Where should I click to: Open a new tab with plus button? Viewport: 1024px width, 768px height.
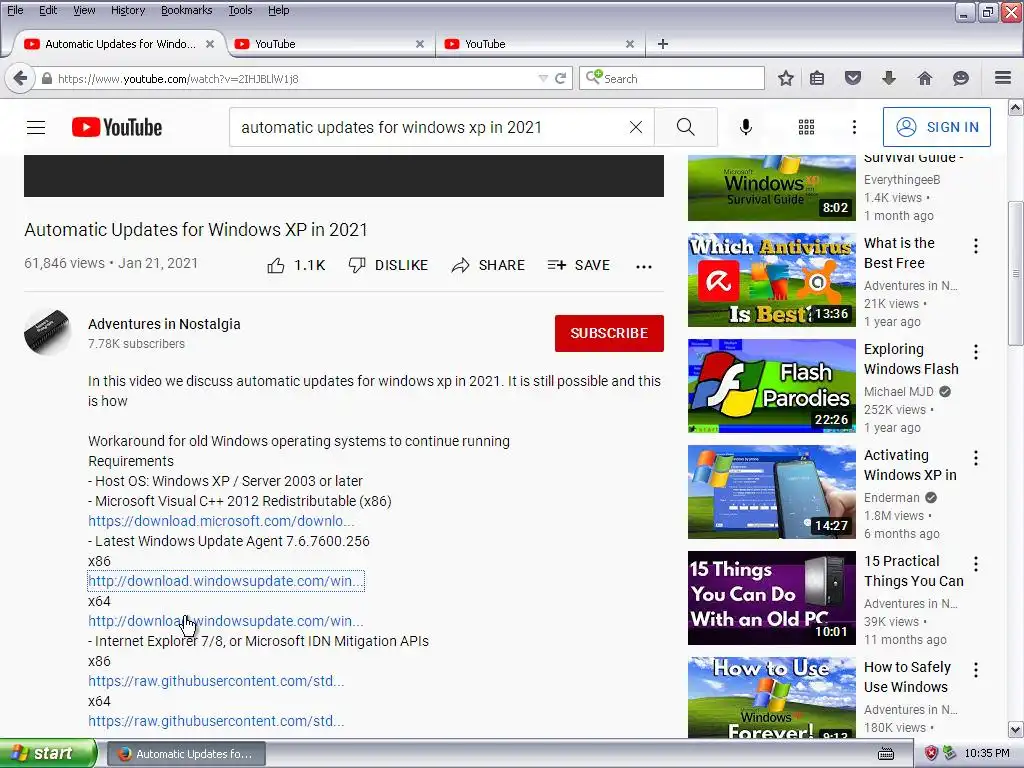click(x=663, y=44)
